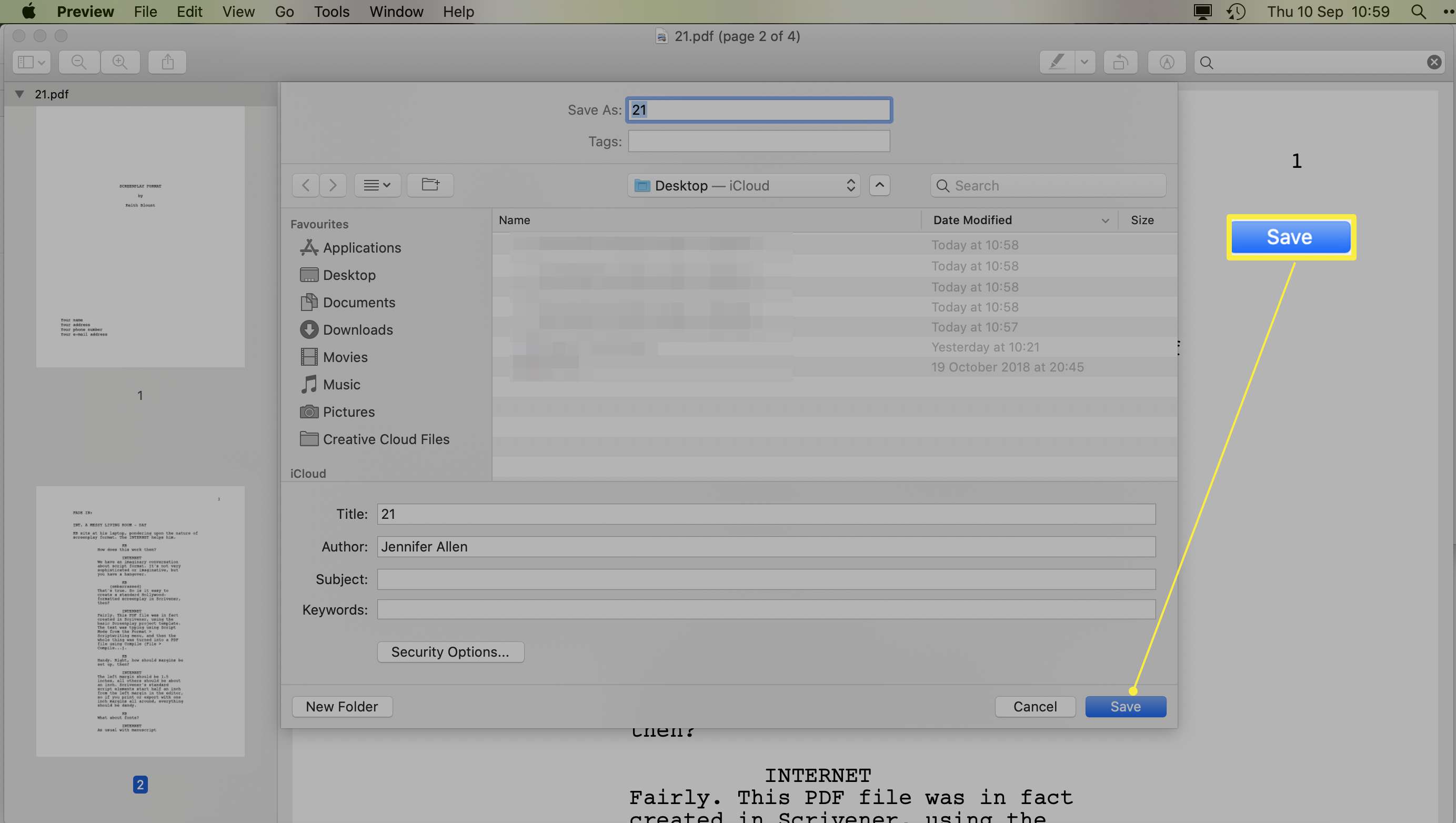Click the Title field containing 21
This screenshot has height=823, width=1456.
(767, 514)
